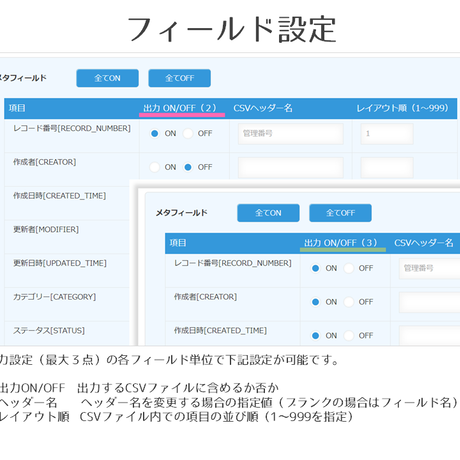Select OFF for RECORD_NUMBER in back table
Screen dimensions: 460x460
click(188, 134)
